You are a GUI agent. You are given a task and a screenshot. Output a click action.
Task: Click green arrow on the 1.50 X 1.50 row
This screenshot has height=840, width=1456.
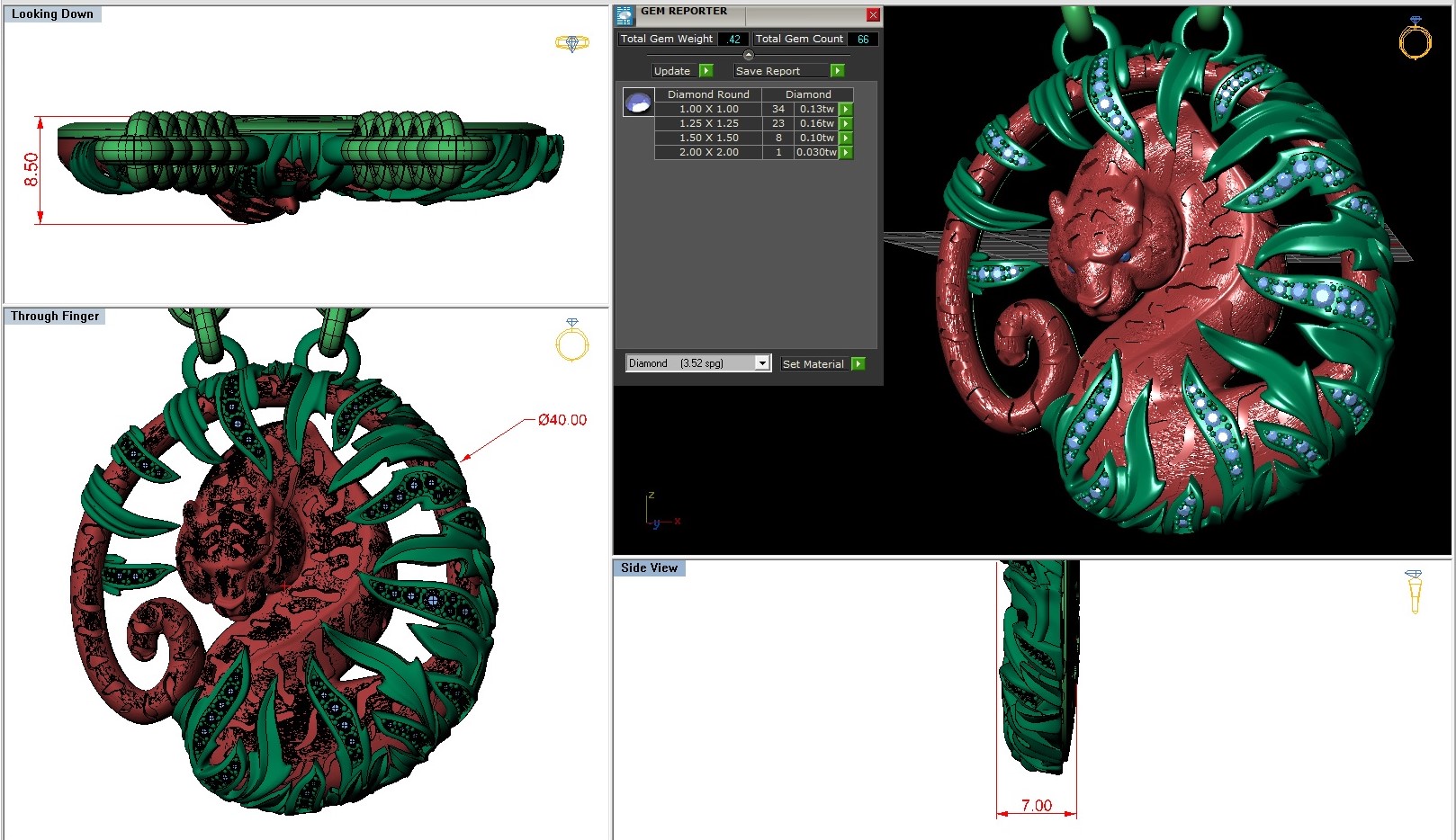(x=846, y=138)
